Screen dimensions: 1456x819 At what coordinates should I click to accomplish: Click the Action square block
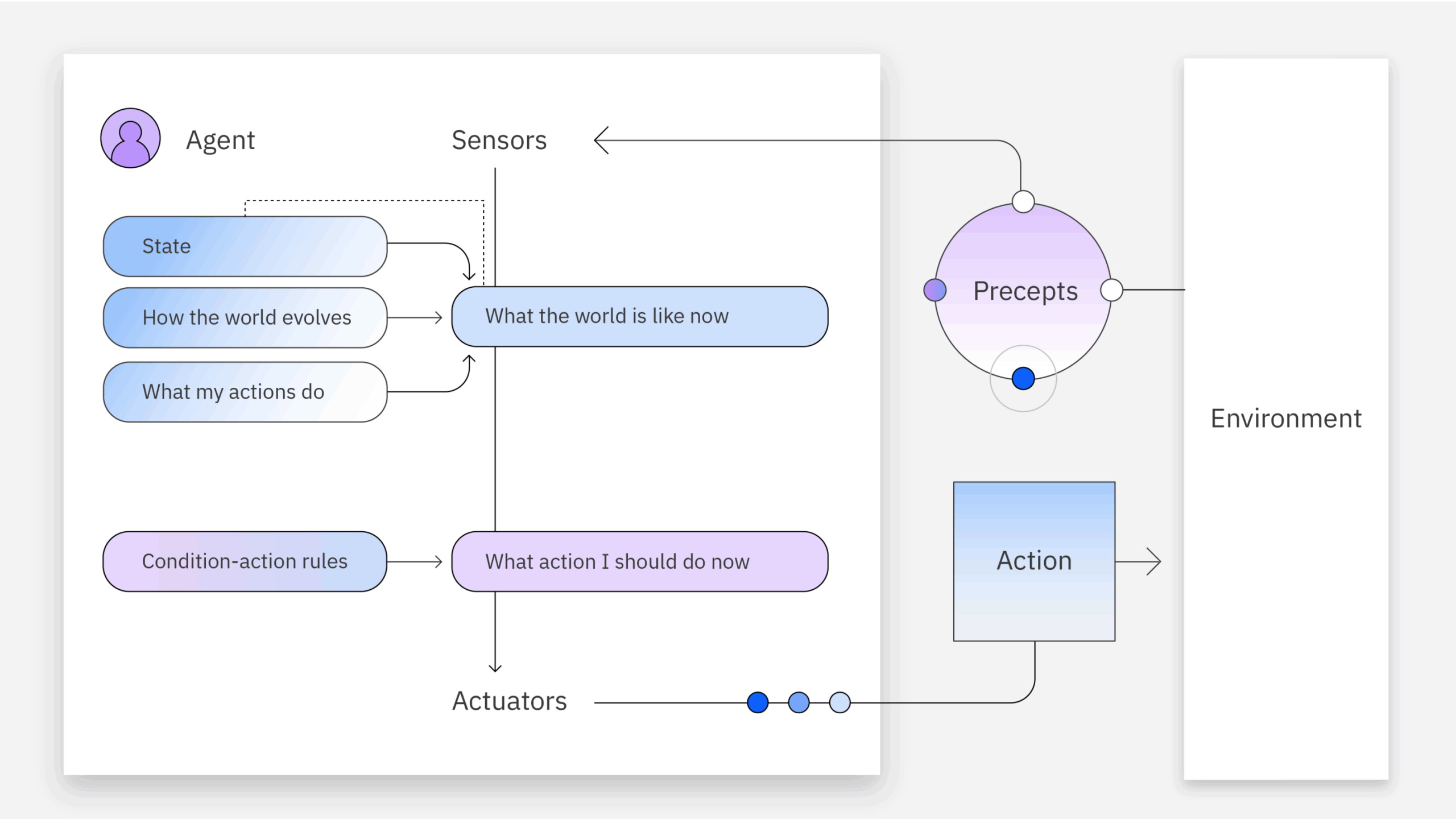[x=1034, y=561]
